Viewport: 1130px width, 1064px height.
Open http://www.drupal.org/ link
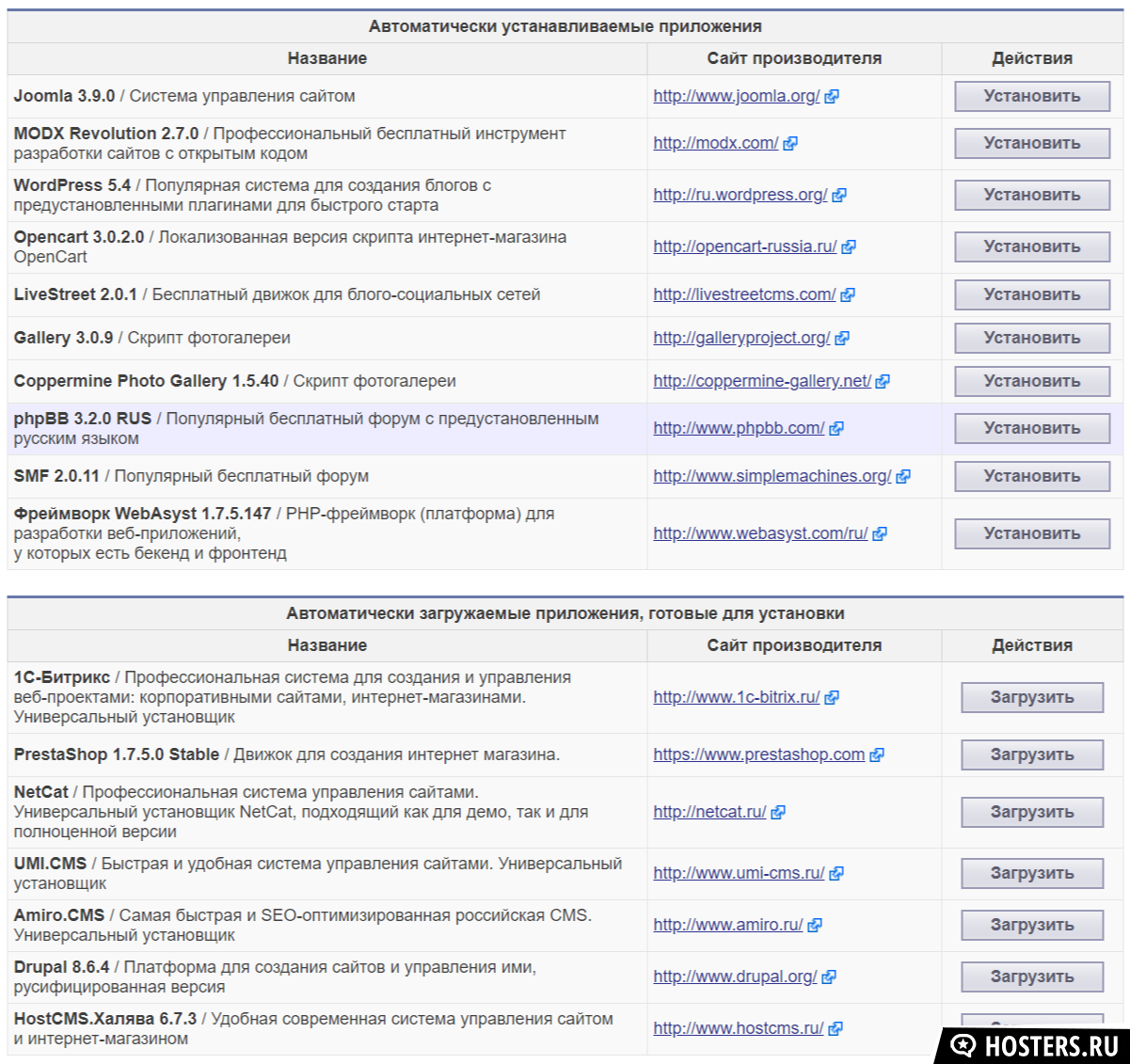pos(735,977)
